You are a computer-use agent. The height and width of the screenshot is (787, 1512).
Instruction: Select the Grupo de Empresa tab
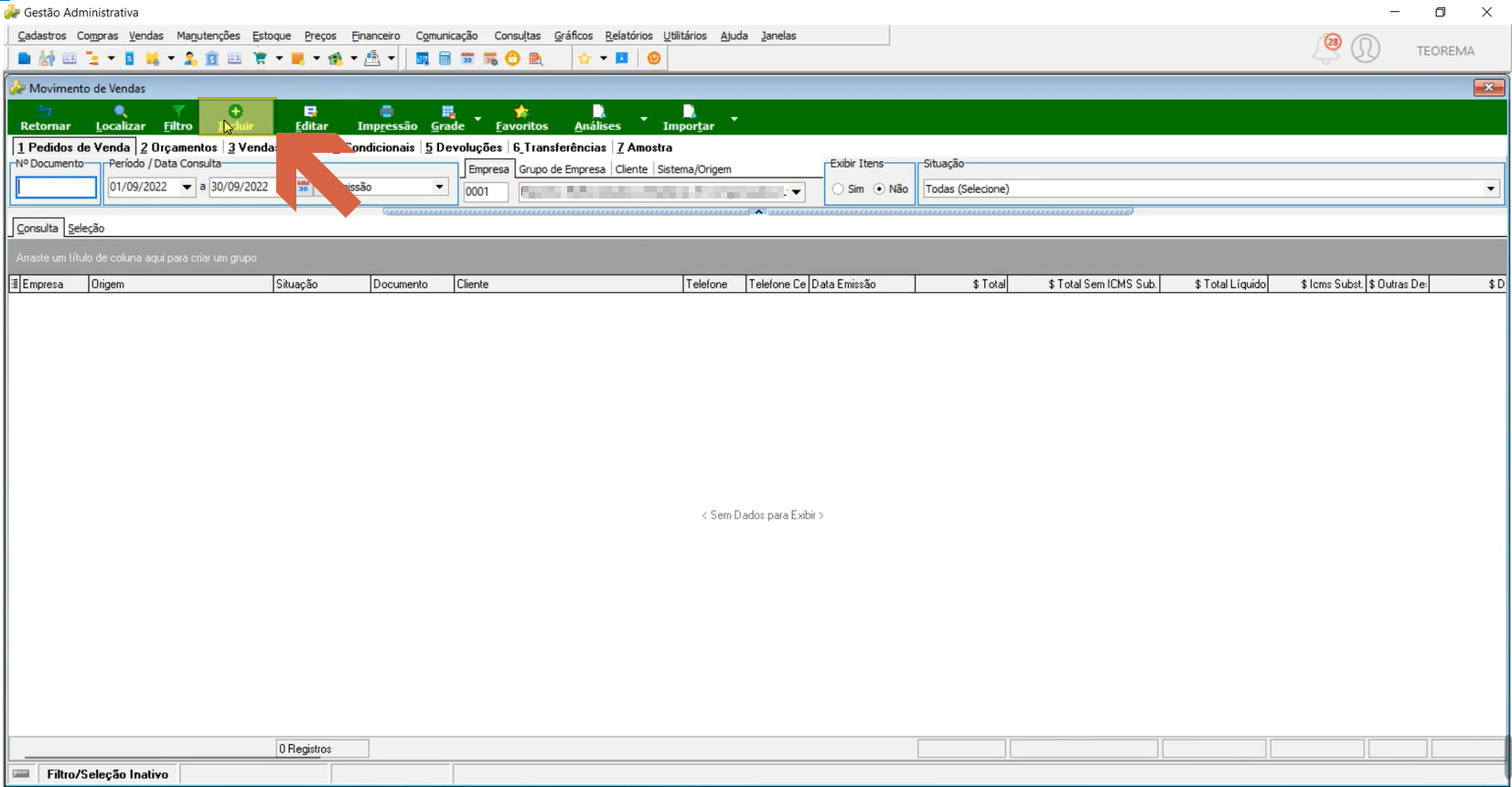[563, 169]
